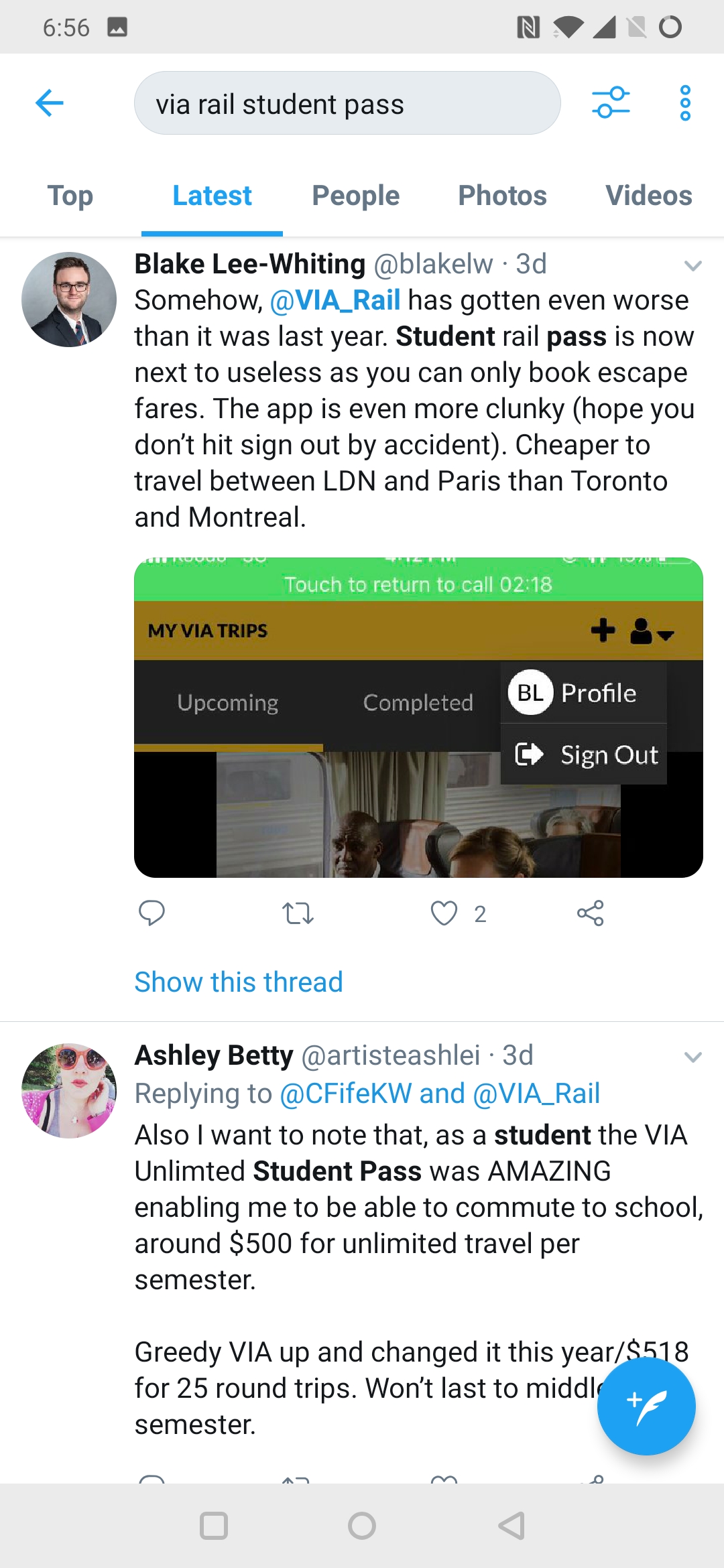This screenshot has width=724, height=1568.
Task: Reply to Blake Lee-Whiting's tweet
Action: point(152,913)
